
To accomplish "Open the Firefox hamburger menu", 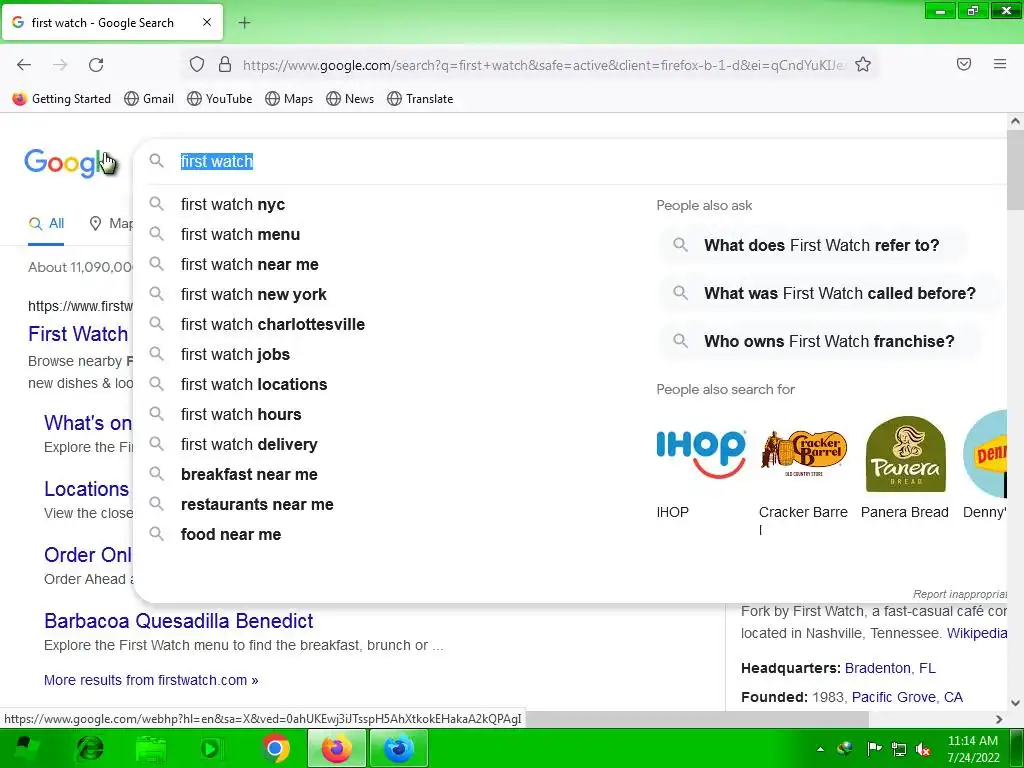I will [x=1000, y=64].
